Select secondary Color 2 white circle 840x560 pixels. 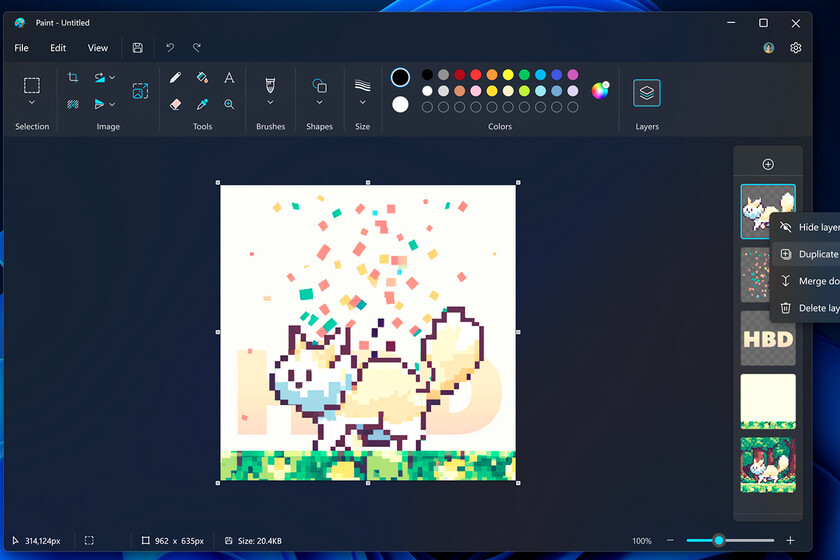(x=400, y=104)
